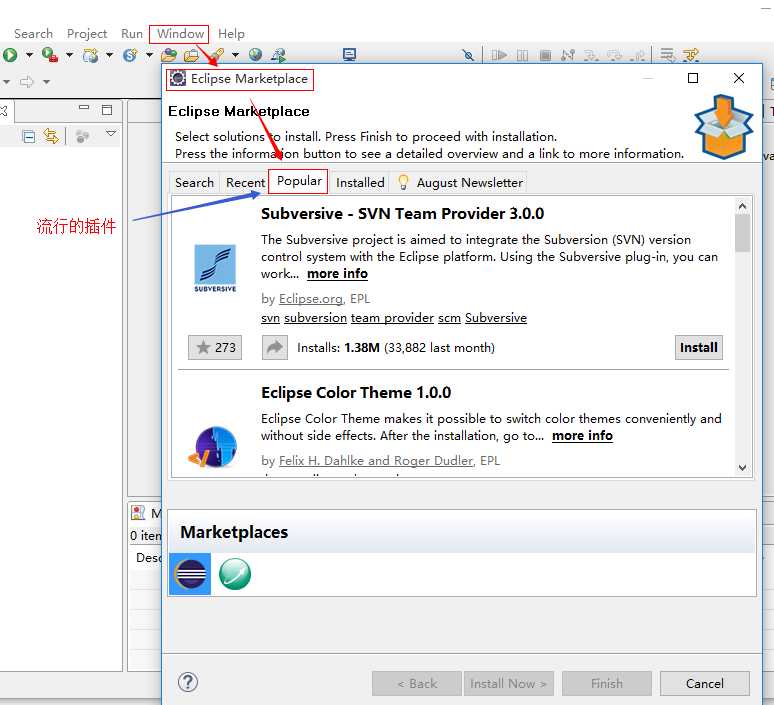Viewport: 774px width, 705px height.
Task: Click the Subversive plugin logo thumbnail
Action: tap(215, 269)
